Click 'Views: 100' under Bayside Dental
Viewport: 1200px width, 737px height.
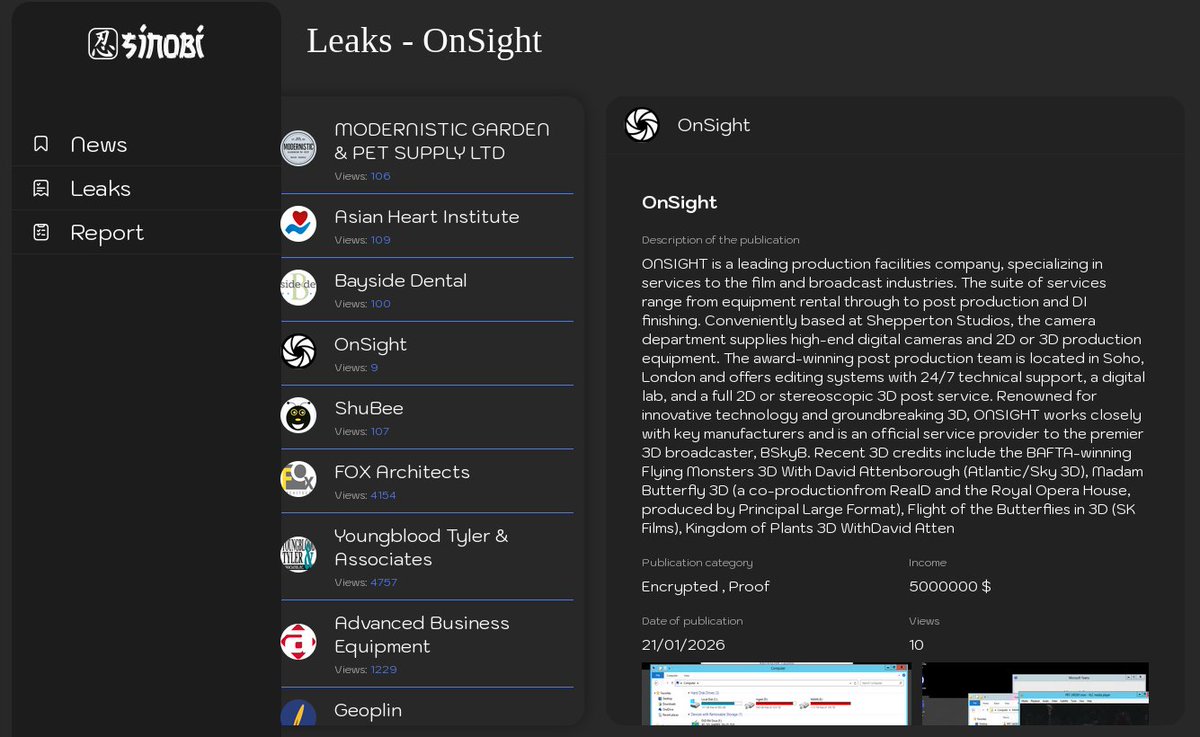tap(362, 304)
